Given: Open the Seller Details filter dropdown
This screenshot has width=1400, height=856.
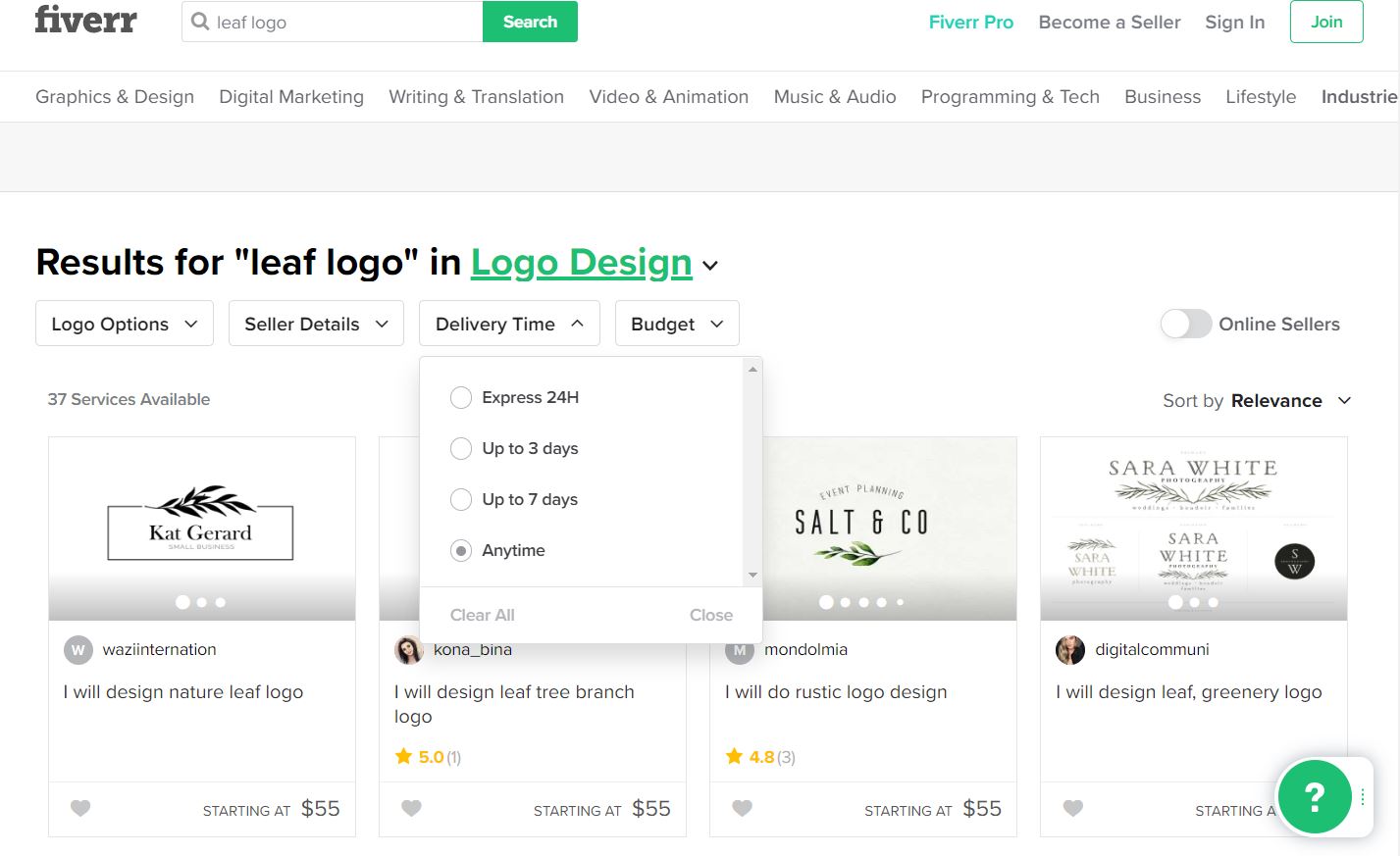Looking at the screenshot, I should click(x=316, y=324).
